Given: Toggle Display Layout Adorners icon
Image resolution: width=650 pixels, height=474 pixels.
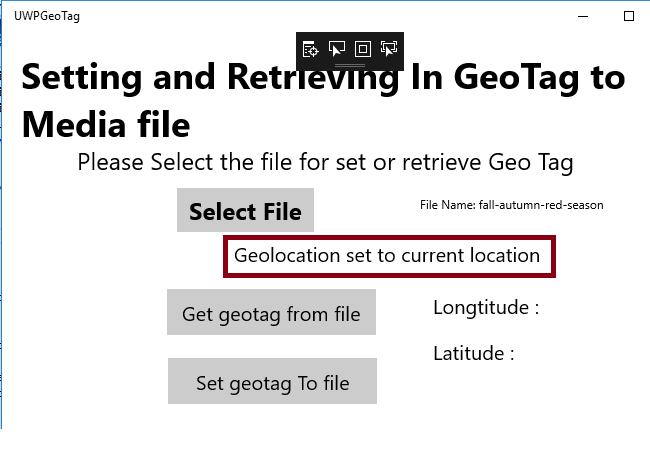Looking at the screenshot, I should [363, 48].
